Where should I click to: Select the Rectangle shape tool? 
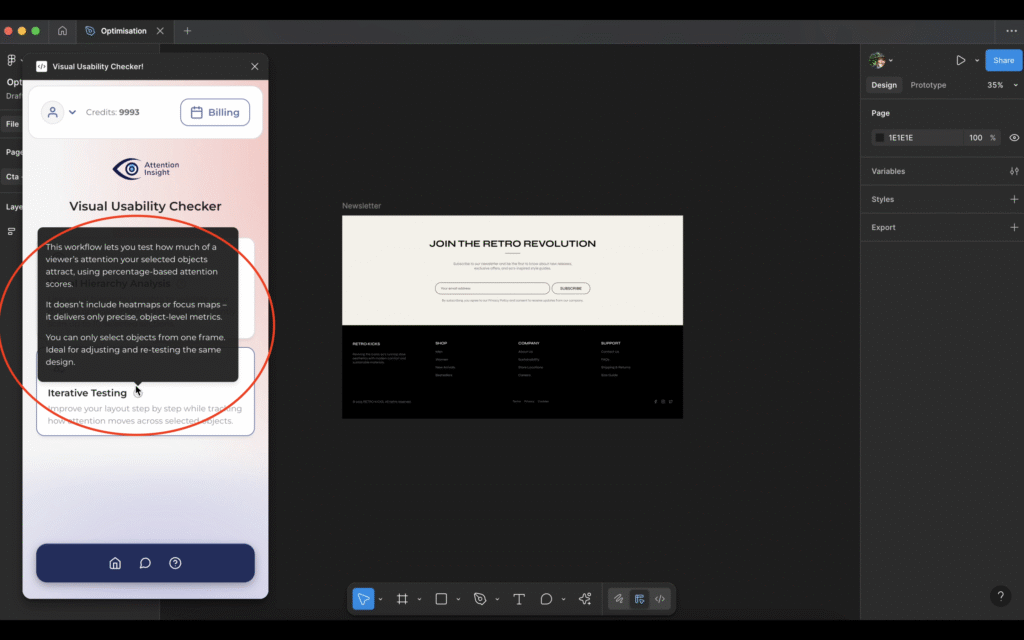(x=441, y=599)
